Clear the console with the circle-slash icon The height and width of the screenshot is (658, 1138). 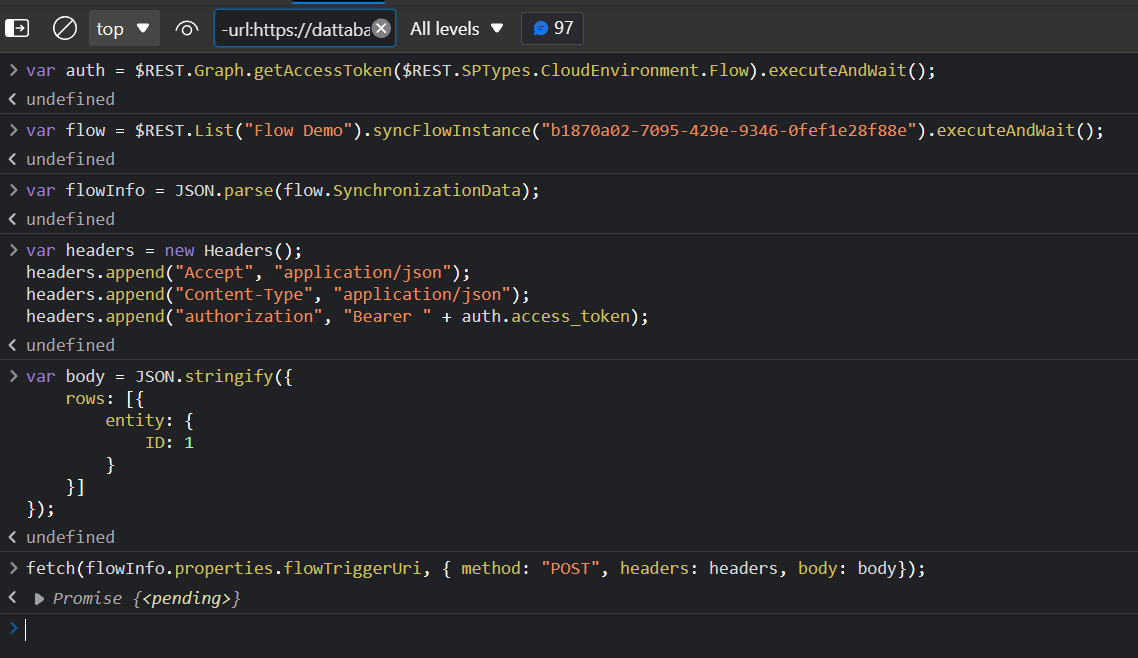pos(65,28)
